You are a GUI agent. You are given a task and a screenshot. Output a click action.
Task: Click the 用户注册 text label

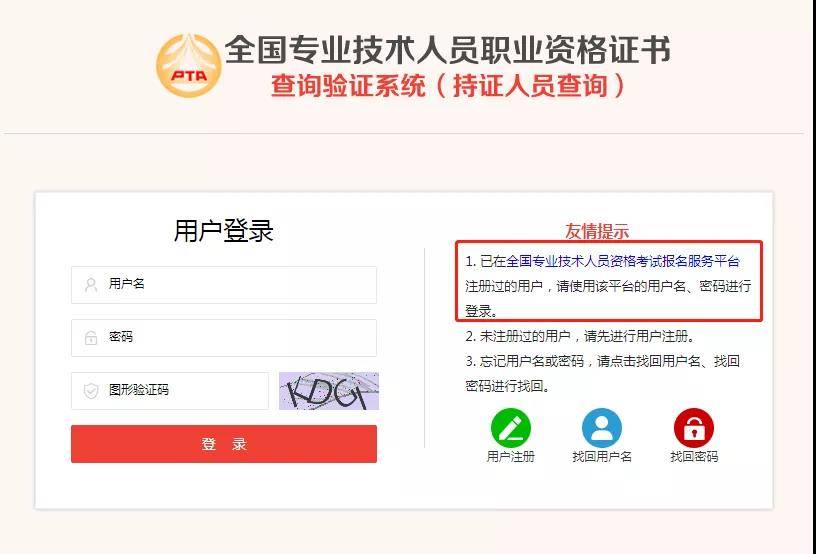click(511, 457)
